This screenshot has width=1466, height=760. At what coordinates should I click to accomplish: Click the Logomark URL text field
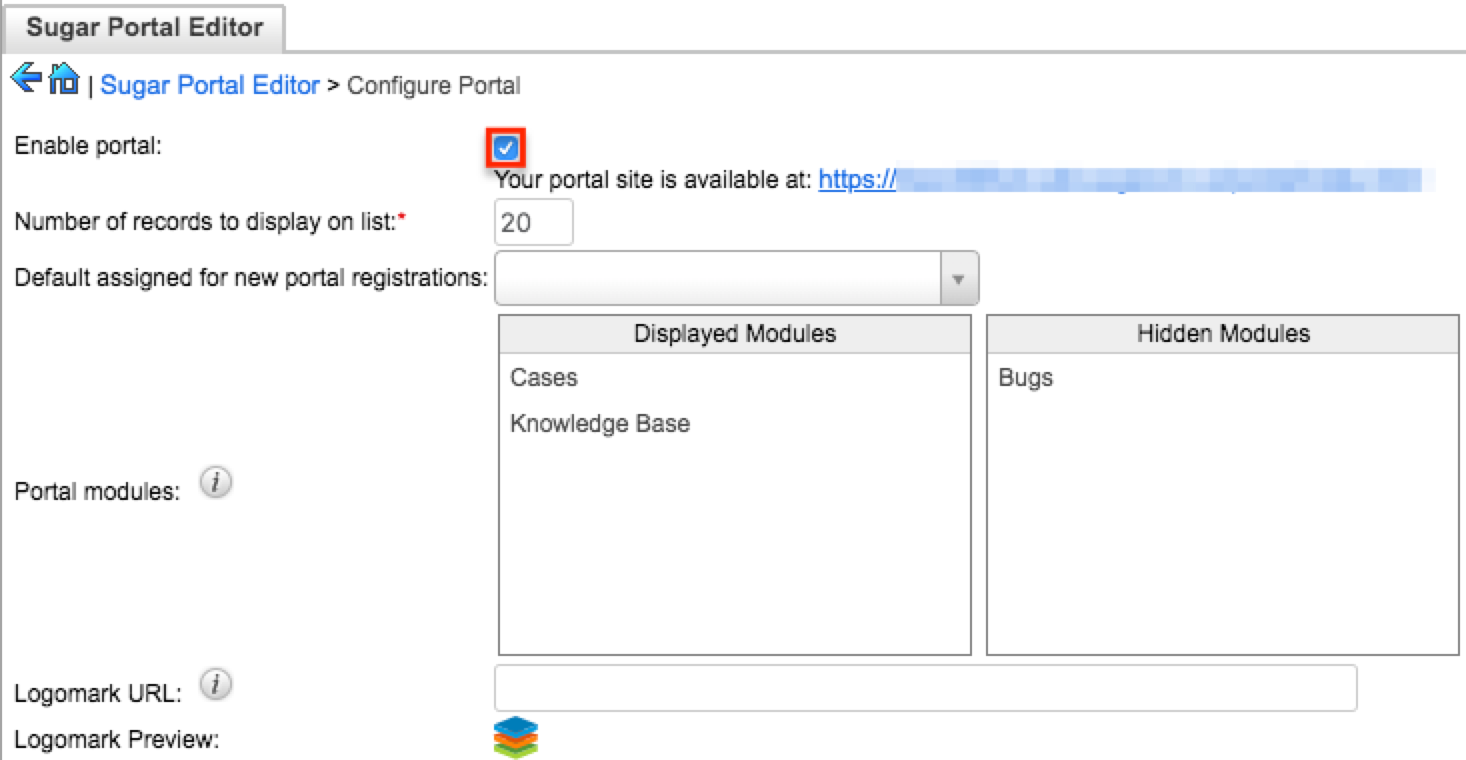(x=925, y=688)
